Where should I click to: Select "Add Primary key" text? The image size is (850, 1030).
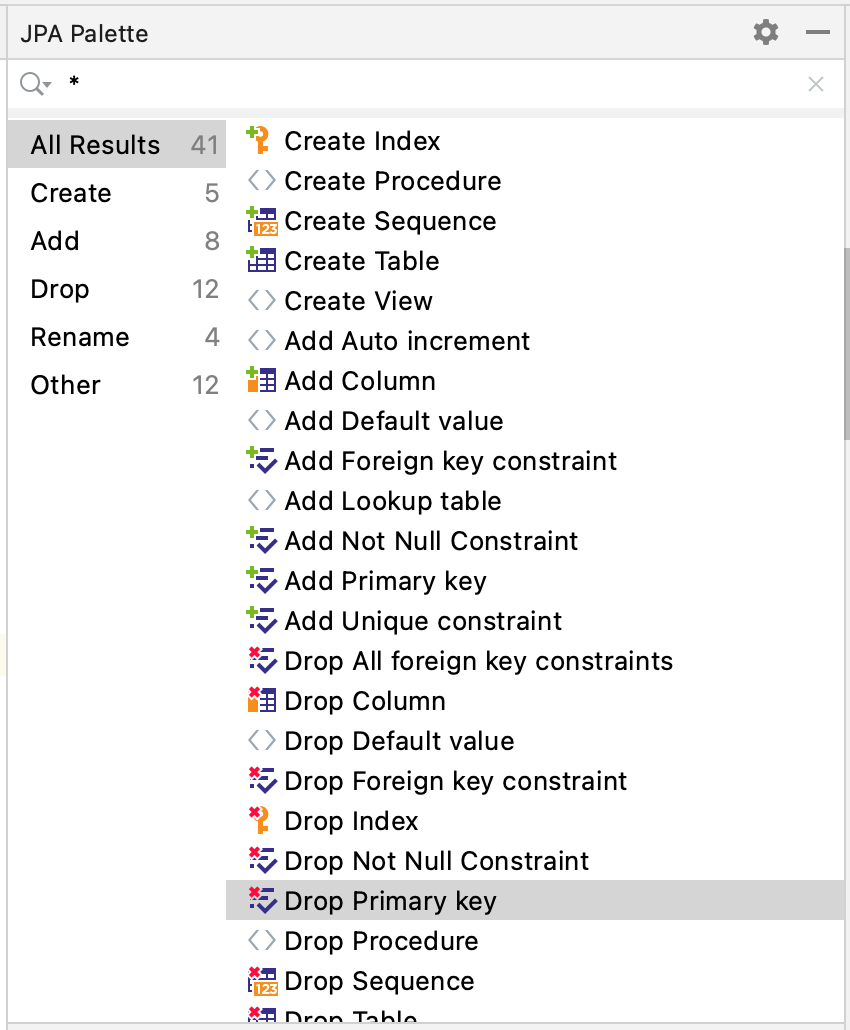coord(386,582)
